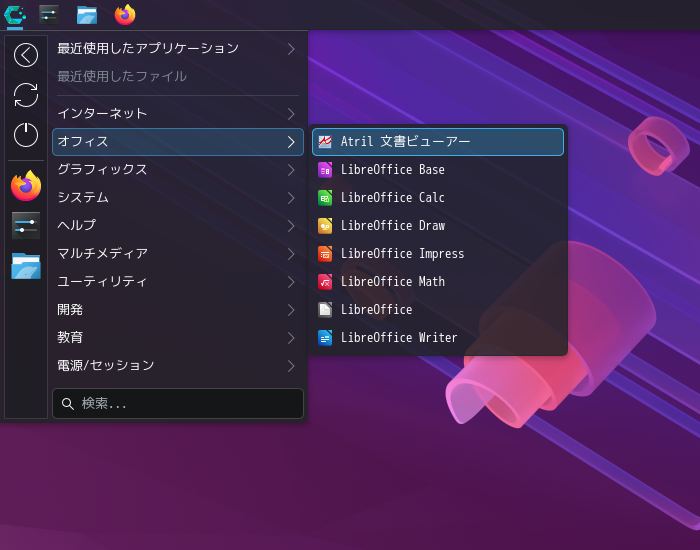Open the settings app from the top panel
Image resolution: width=700 pixels, height=550 pixels.
[x=49, y=15]
